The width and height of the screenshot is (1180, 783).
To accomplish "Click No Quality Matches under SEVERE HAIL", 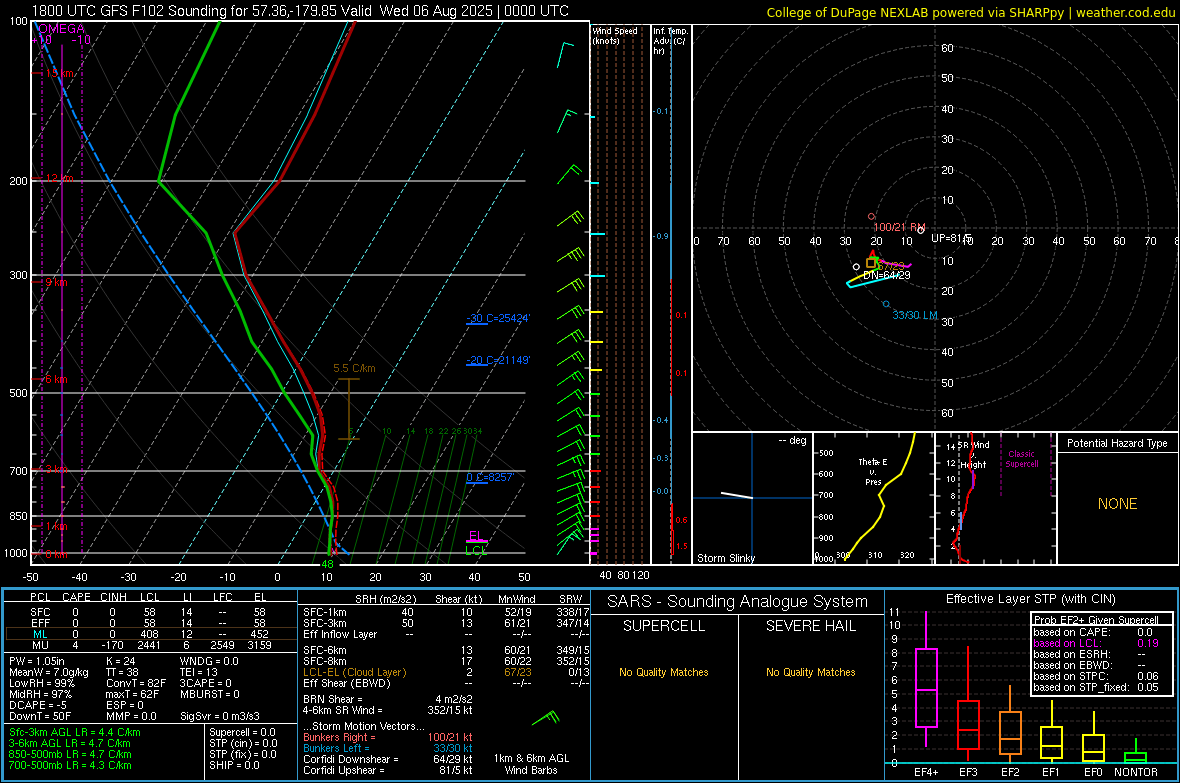I will pyautogui.click(x=810, y=672).
